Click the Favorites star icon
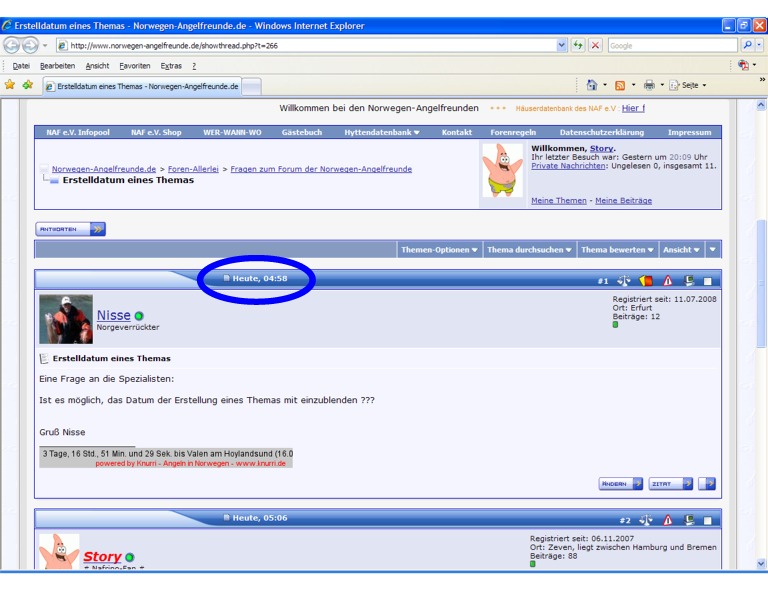The image size is (768, 591). click(10, 86)
